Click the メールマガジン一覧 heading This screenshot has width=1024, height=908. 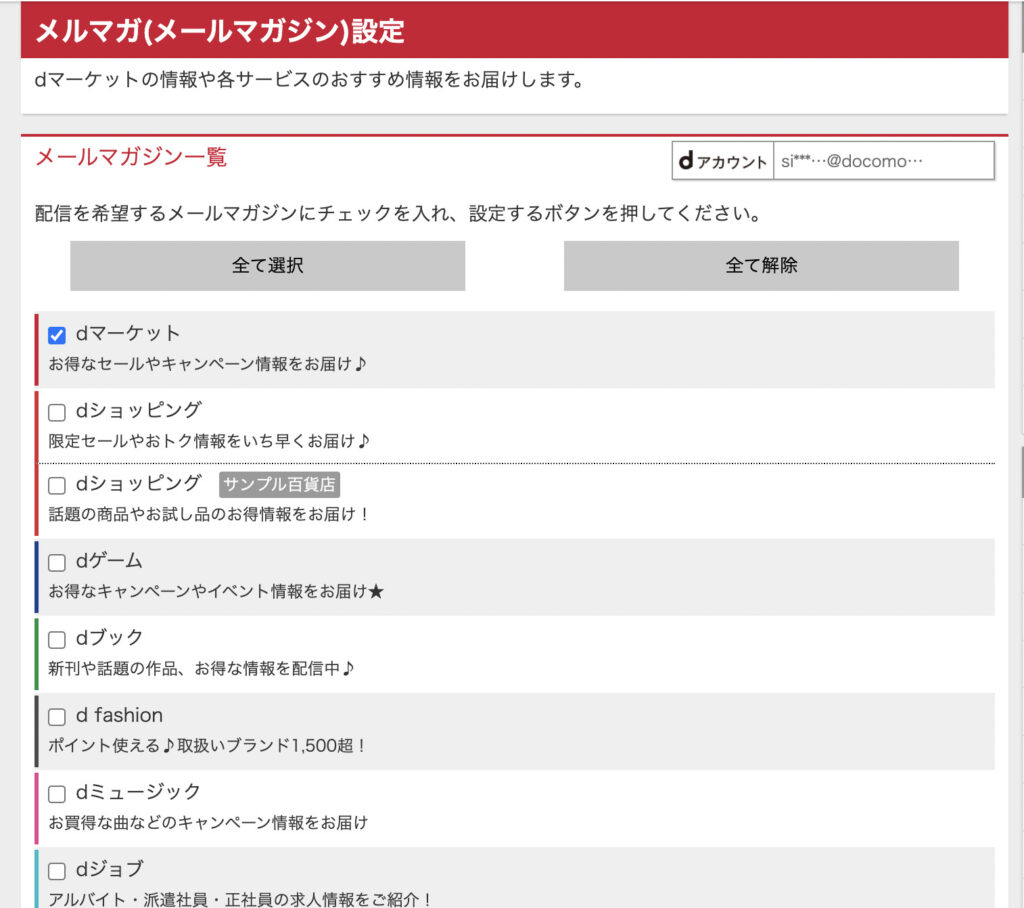click(131, 157)
